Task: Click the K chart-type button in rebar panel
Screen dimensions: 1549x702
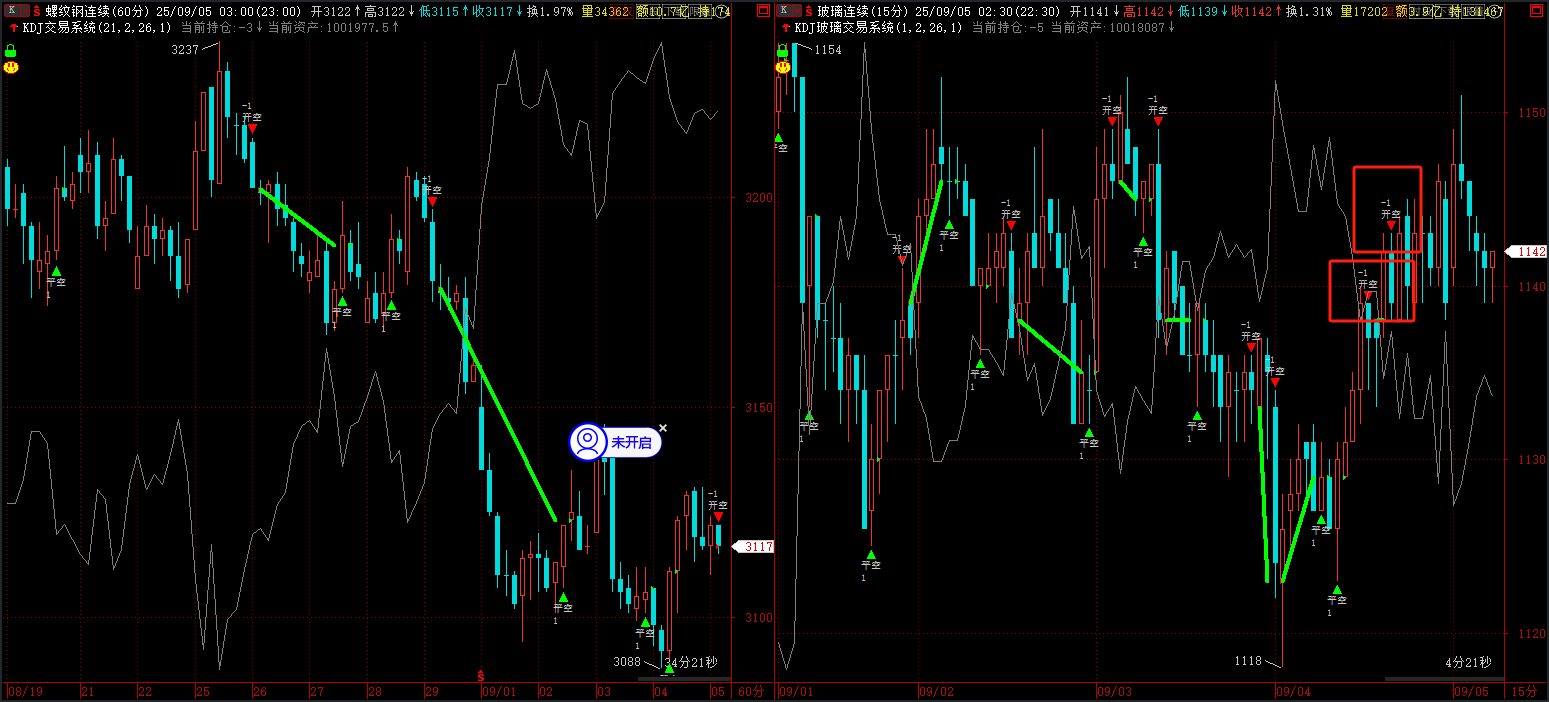Action: (11, 11)
